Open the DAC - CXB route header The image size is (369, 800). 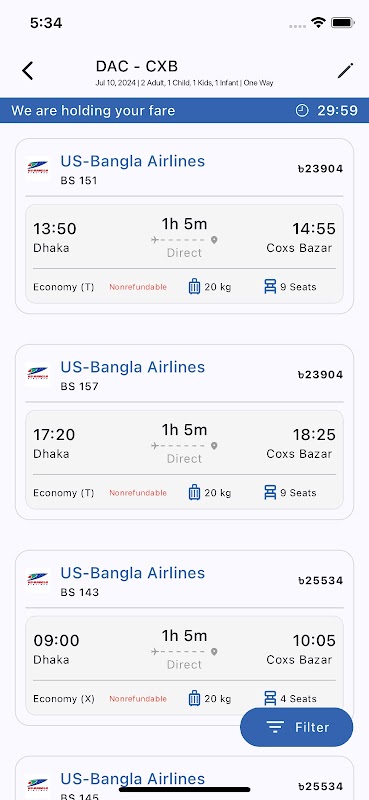pos(137,66)
